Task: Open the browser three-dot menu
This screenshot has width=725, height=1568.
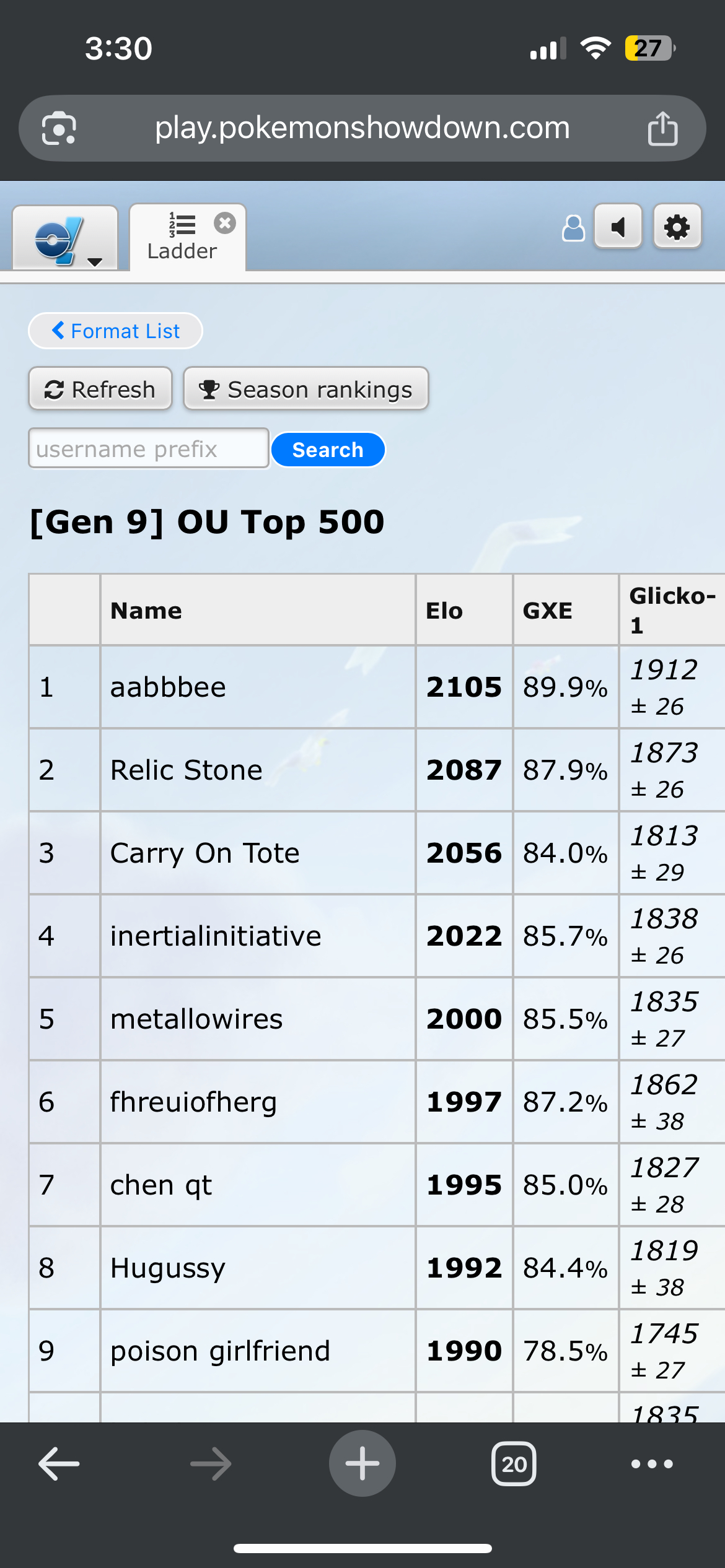Action: click(652, 1464)
